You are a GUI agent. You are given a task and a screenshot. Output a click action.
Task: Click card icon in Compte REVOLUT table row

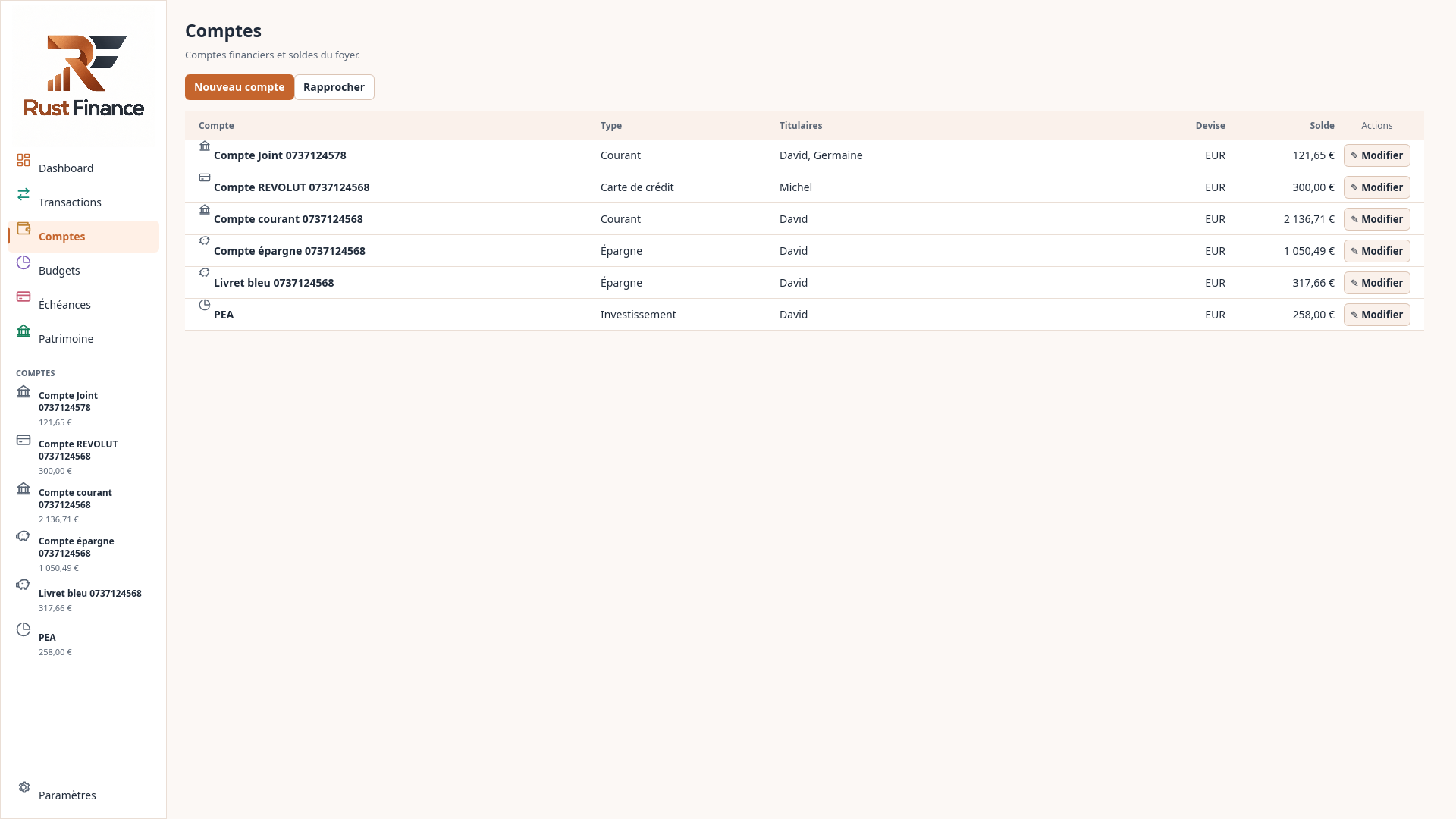[x=205, y=177]
